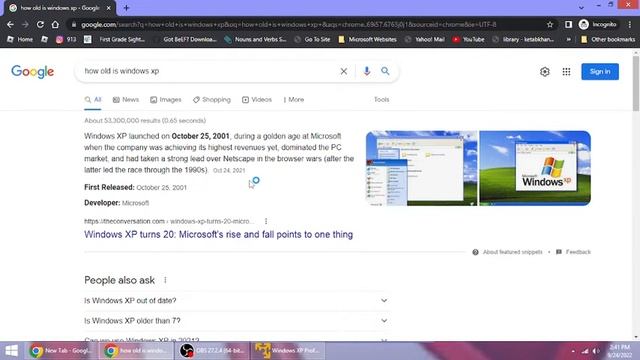
Task: Open the Windows Start menu
Action: [11, 351]
